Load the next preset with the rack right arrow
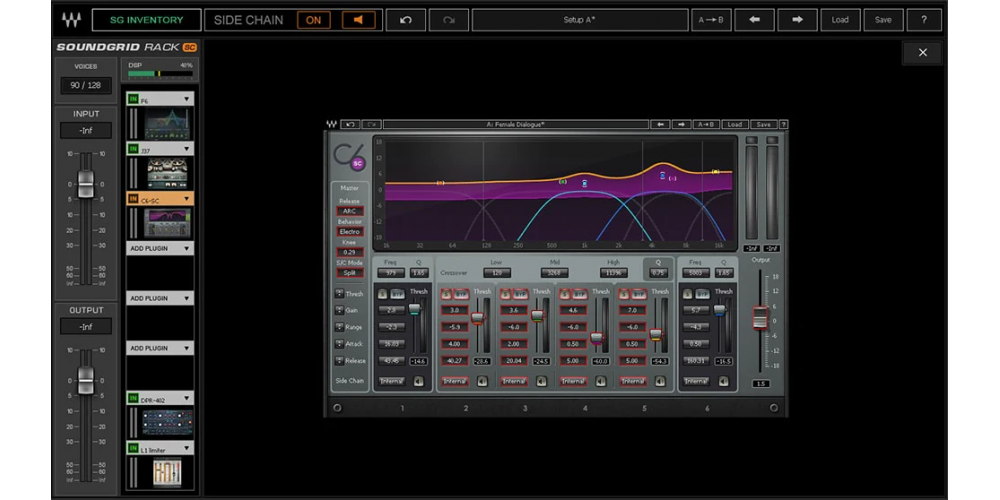 coord(797,20)
